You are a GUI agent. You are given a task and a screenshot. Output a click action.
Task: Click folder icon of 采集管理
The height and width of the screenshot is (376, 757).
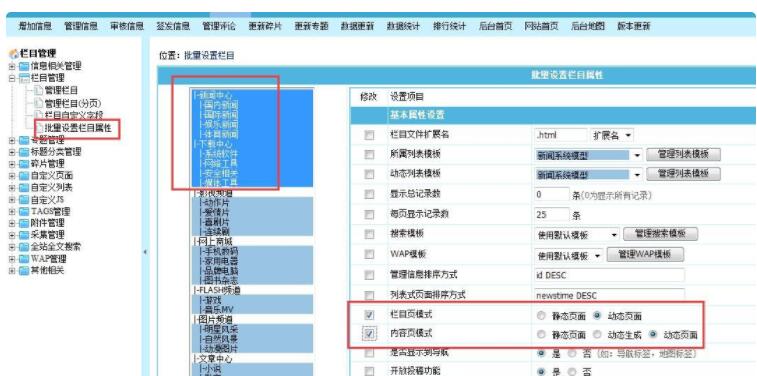(24, 235)
